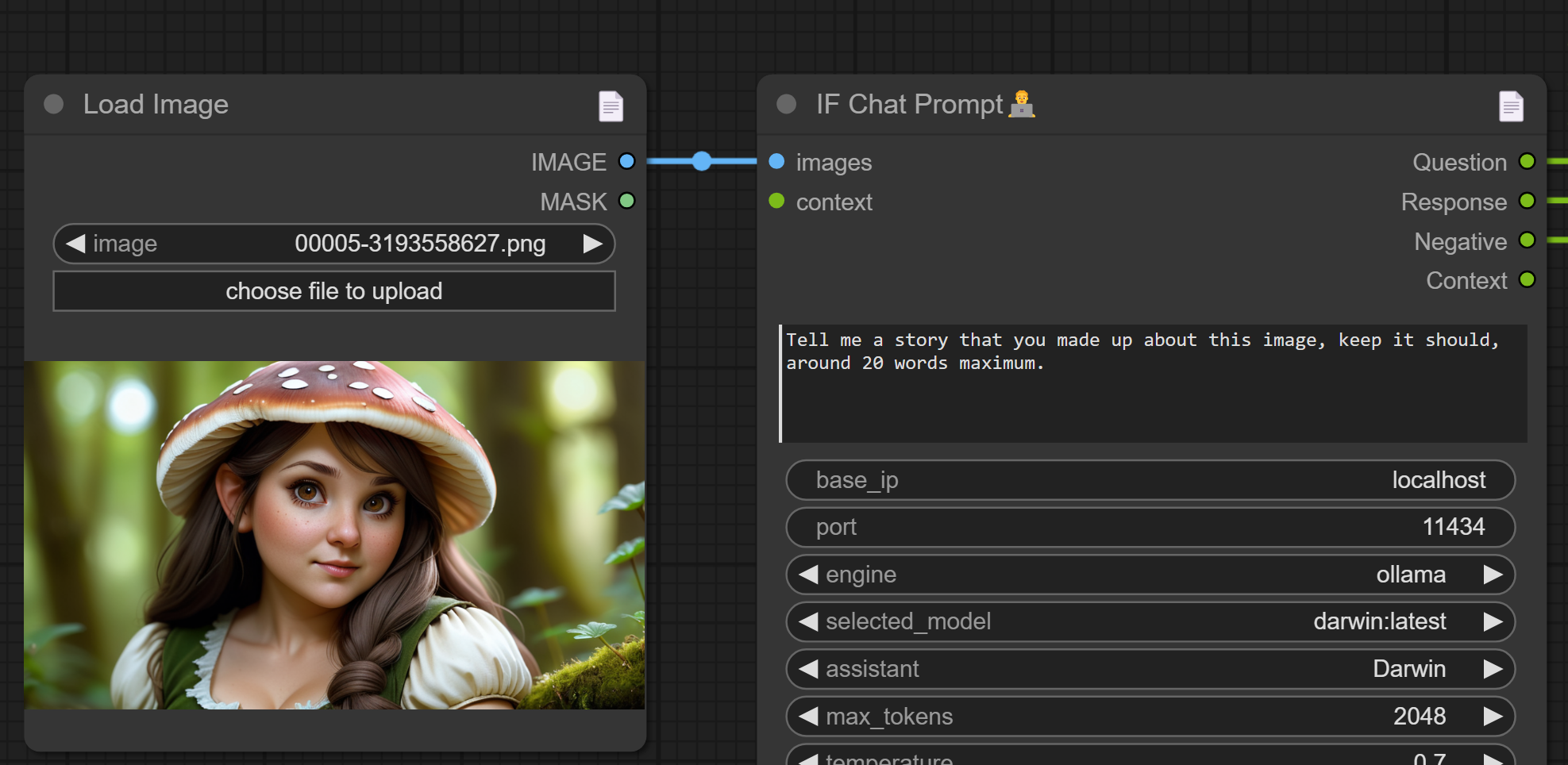Click the base_ip localhost field
Image resolution: width=1568 pixels, height=765 pixels.
[x=1150, y=480]
